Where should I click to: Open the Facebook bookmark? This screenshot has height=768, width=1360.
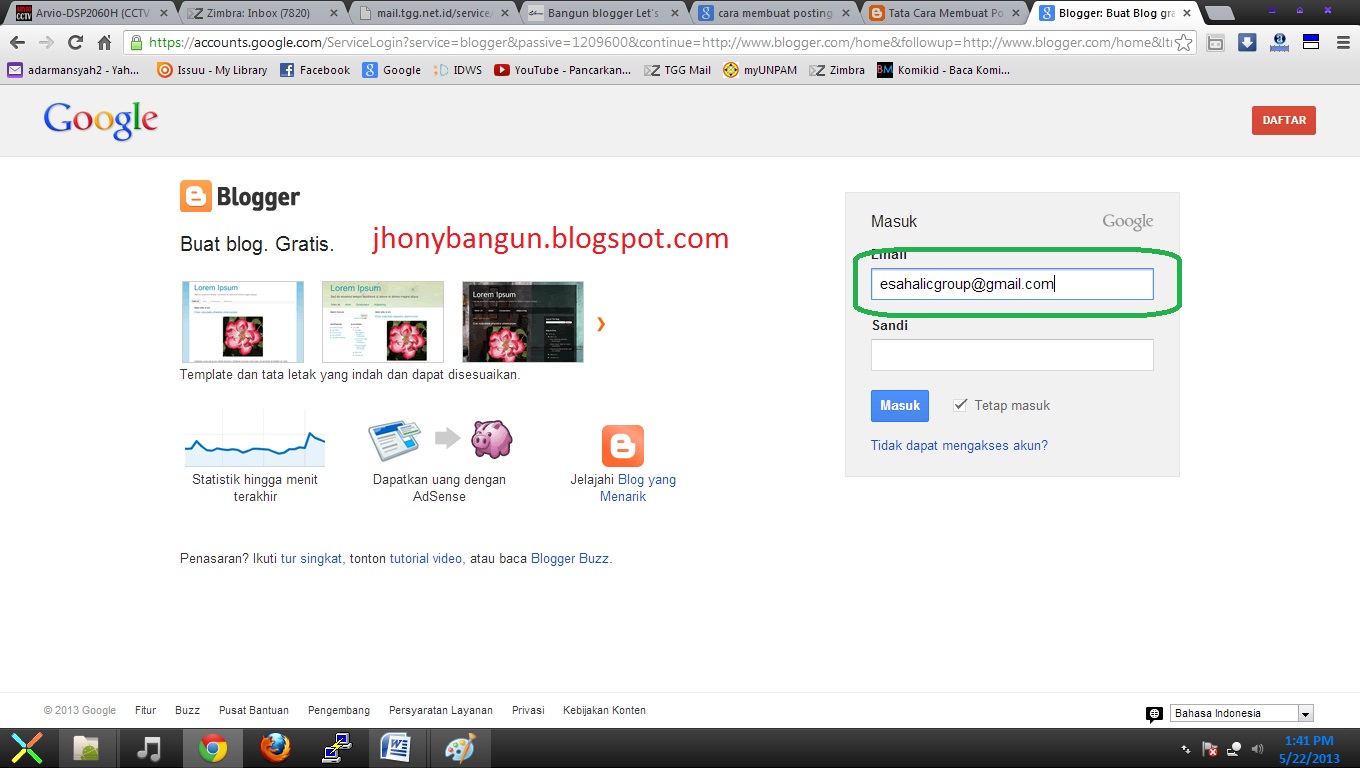[315, 70]
